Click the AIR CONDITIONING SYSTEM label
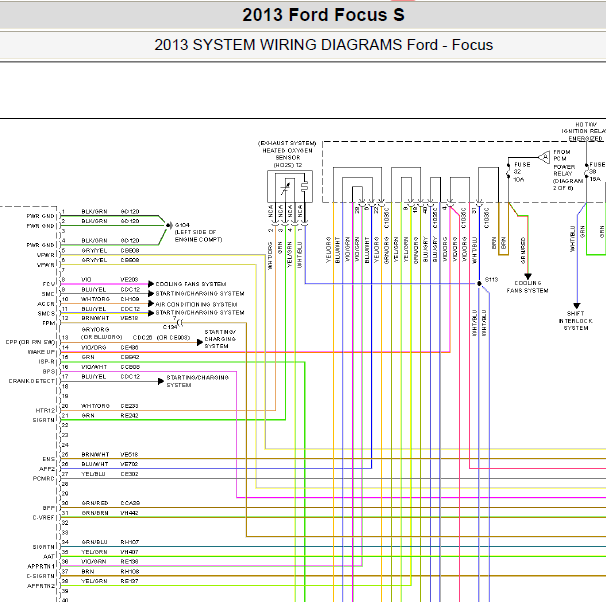 196,304
